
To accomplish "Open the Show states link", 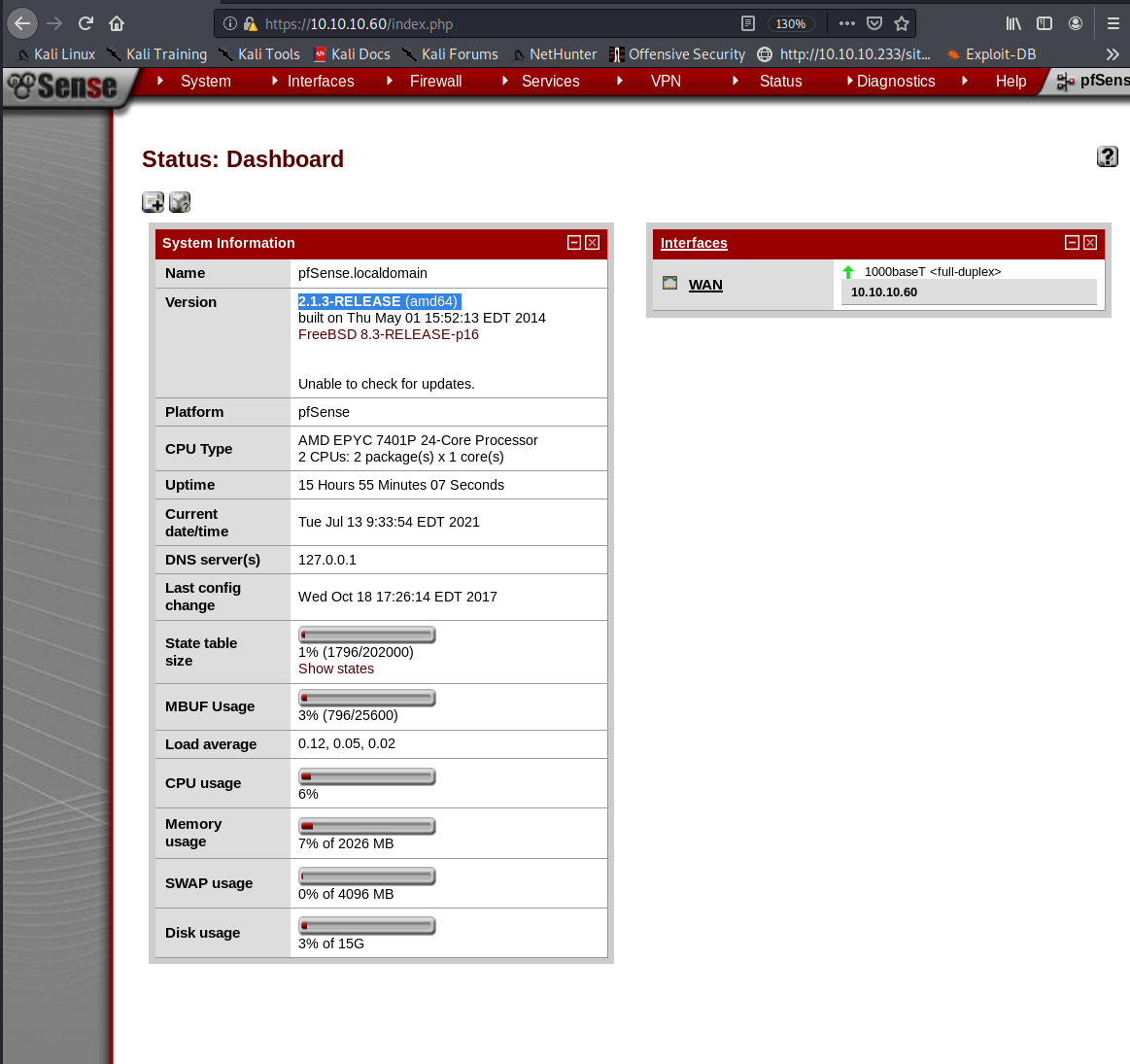I will [336, 669].
